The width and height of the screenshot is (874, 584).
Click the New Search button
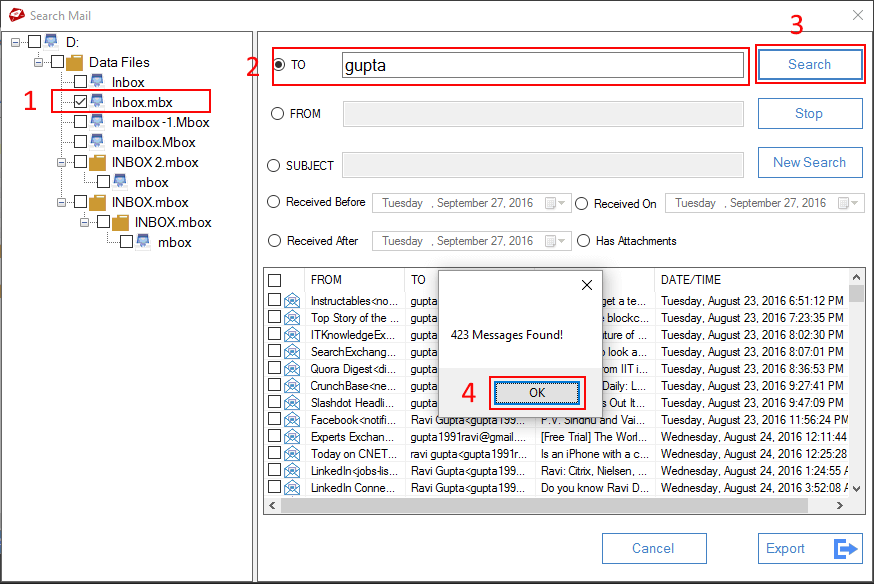coord(809,162)
